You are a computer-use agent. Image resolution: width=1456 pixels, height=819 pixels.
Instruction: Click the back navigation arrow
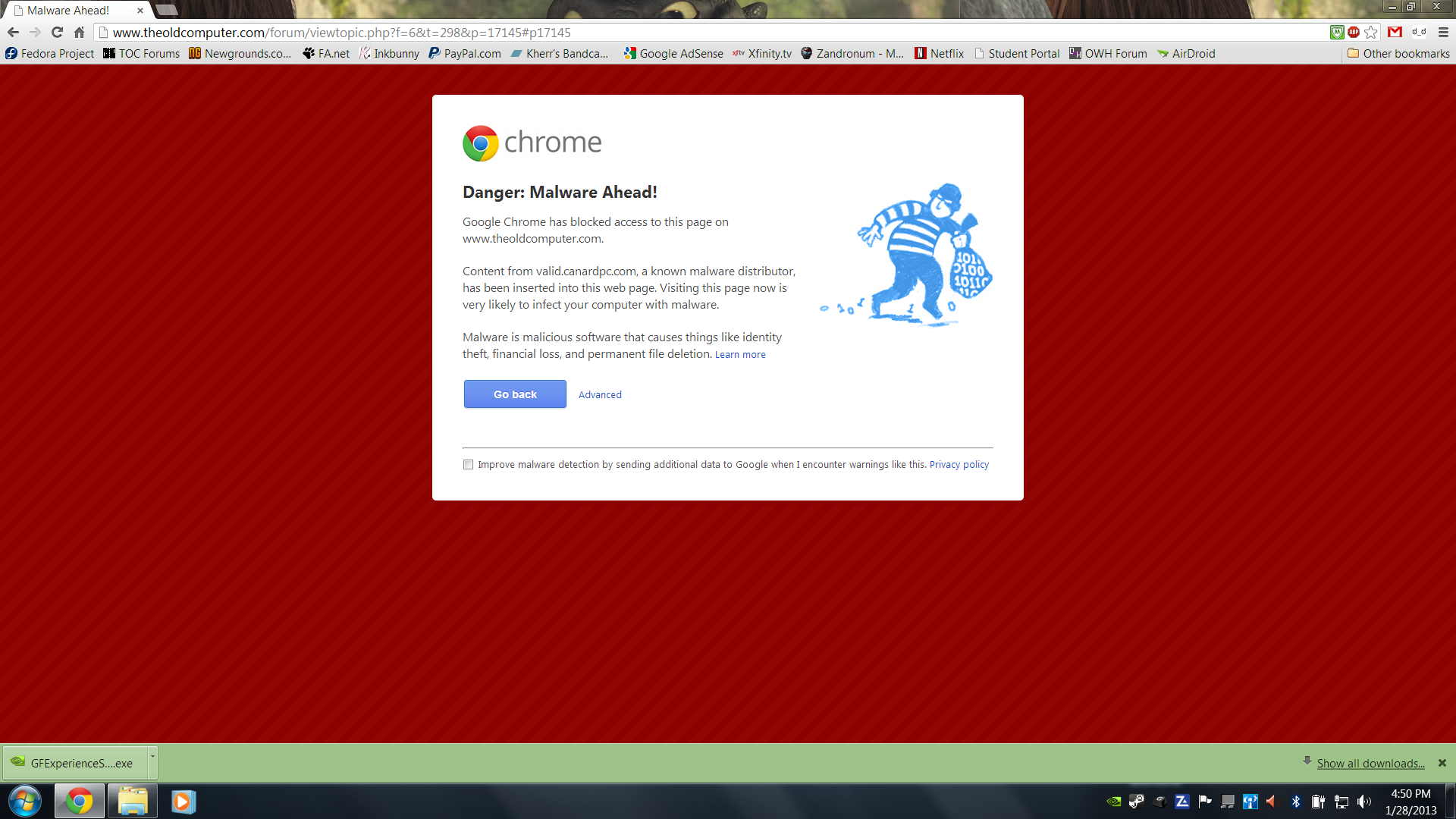click(13, 33)
